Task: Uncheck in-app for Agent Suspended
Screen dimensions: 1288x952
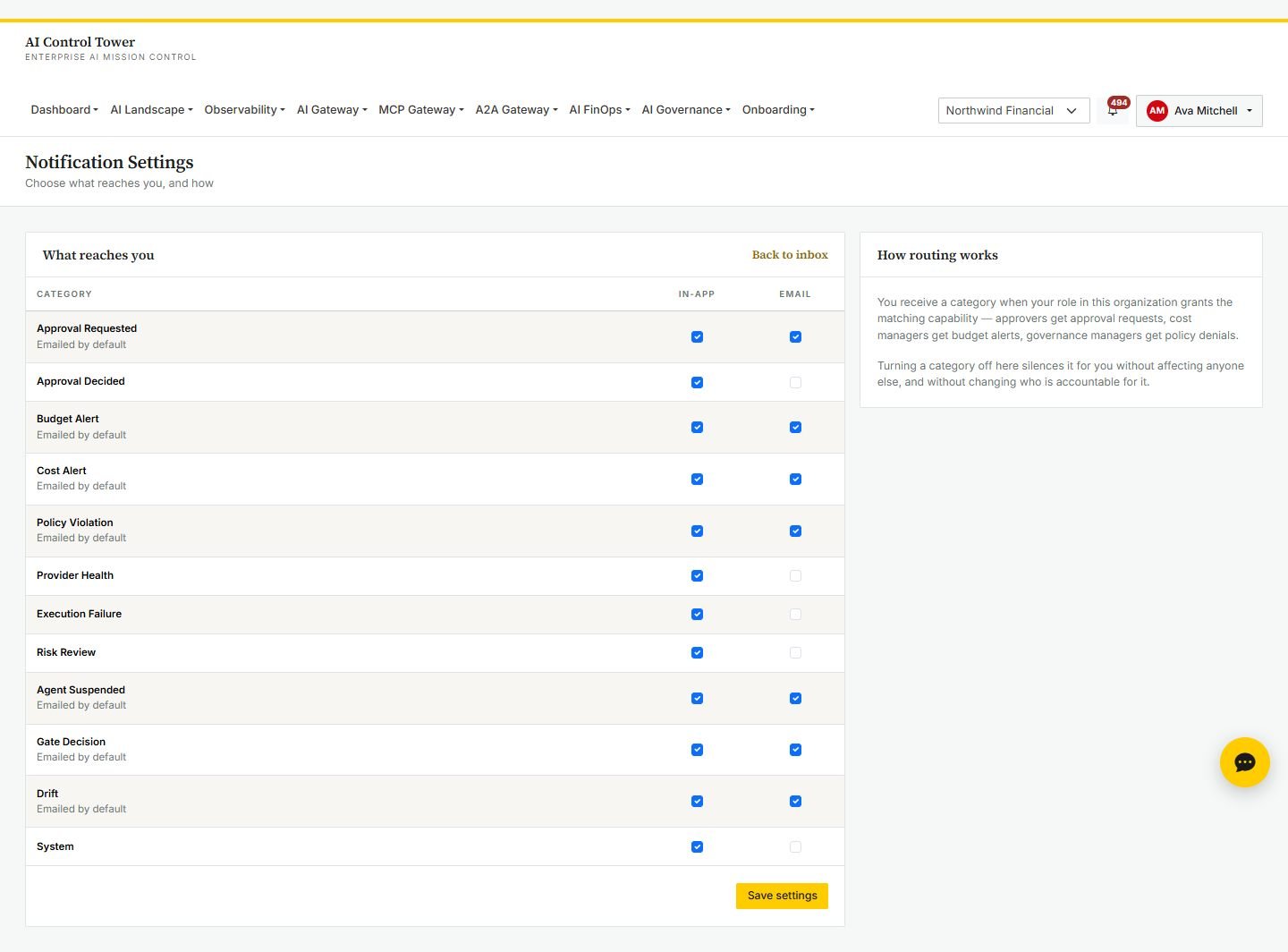Action: click(x=697, y=699)
